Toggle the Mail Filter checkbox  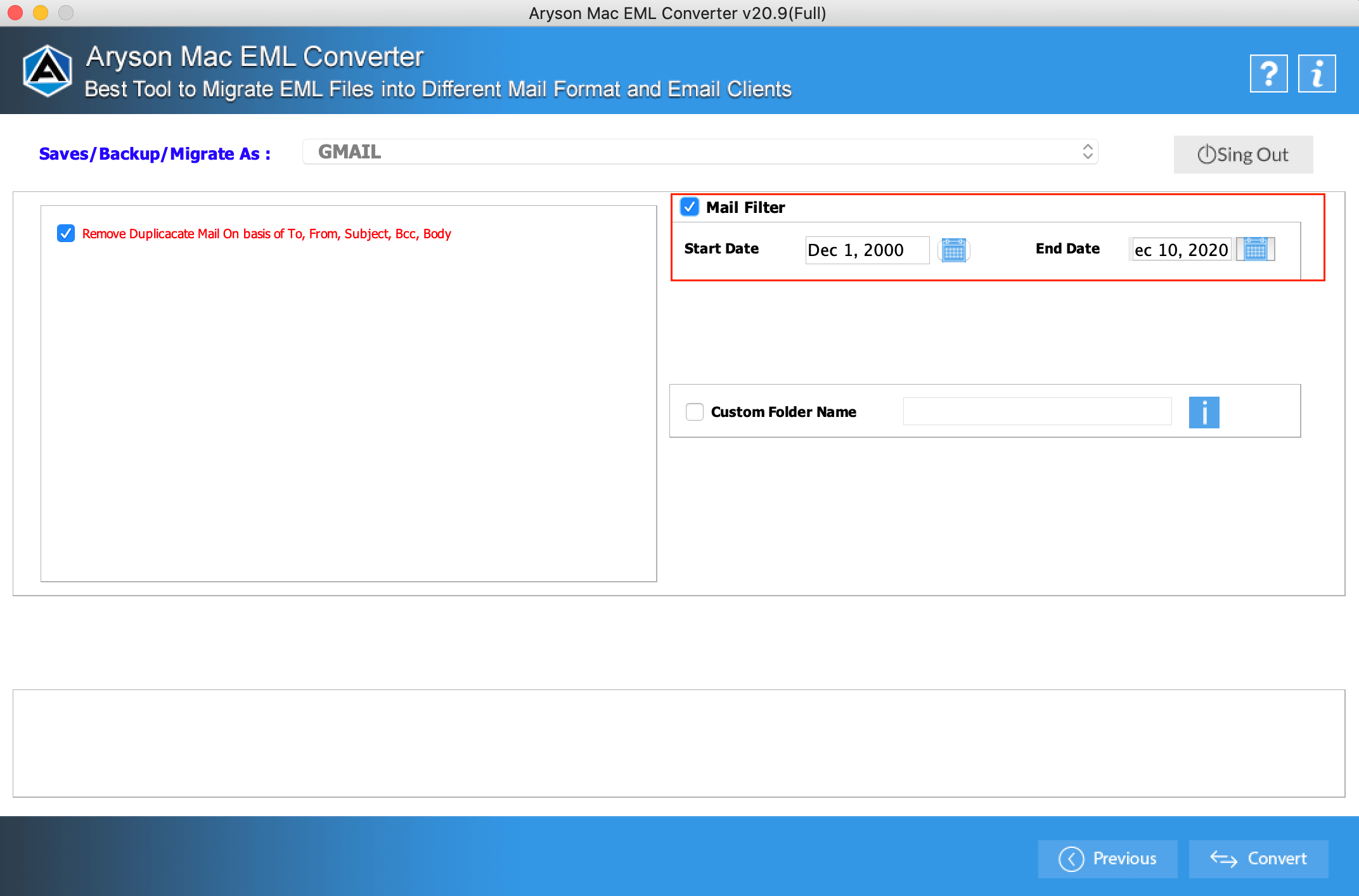click(x=690, y=207)
